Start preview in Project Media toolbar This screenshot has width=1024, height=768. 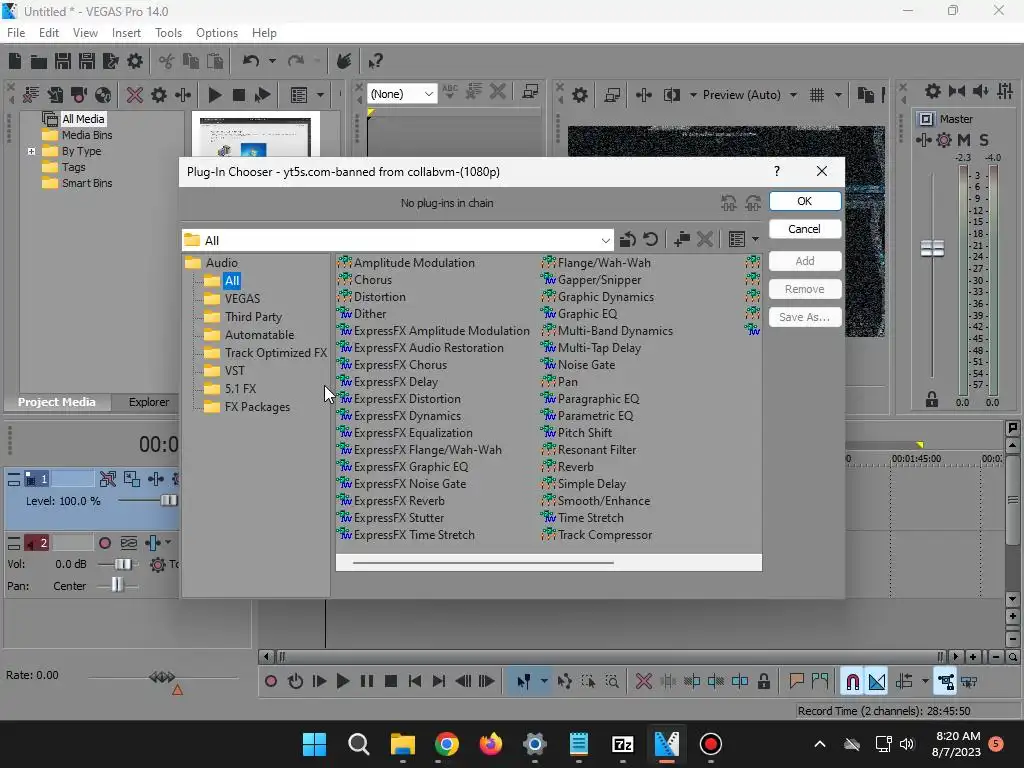pos(214,95)
